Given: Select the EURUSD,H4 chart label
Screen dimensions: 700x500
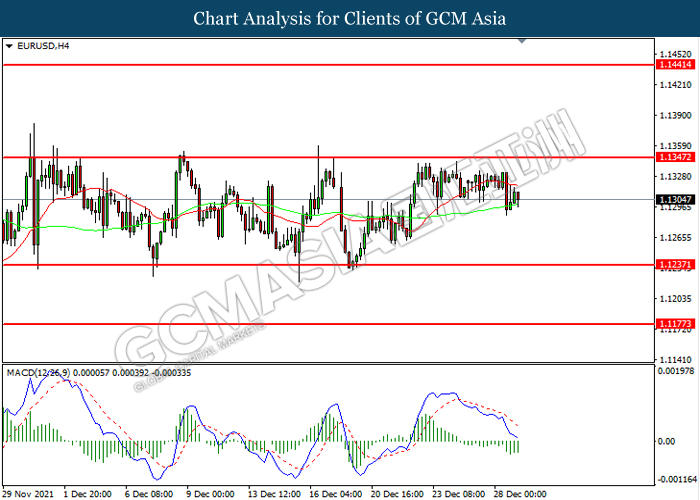Looking at the screenshot, I should (x=43, y=46).
